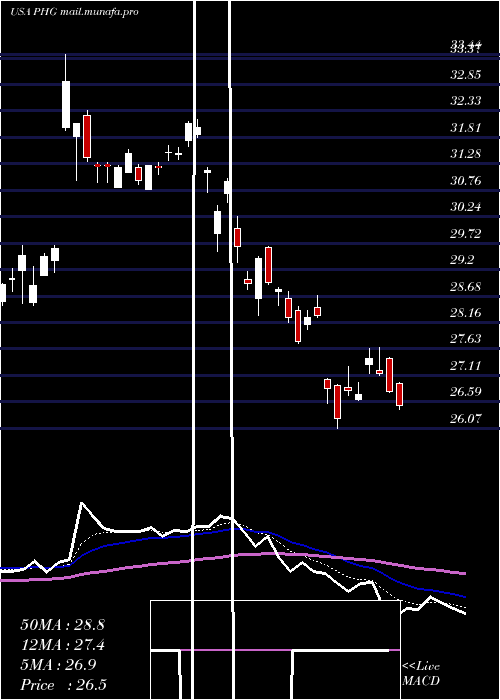Select the 30.76 price axis label
The width and height of the screenshot is (500, 700).
pos(466,181)
